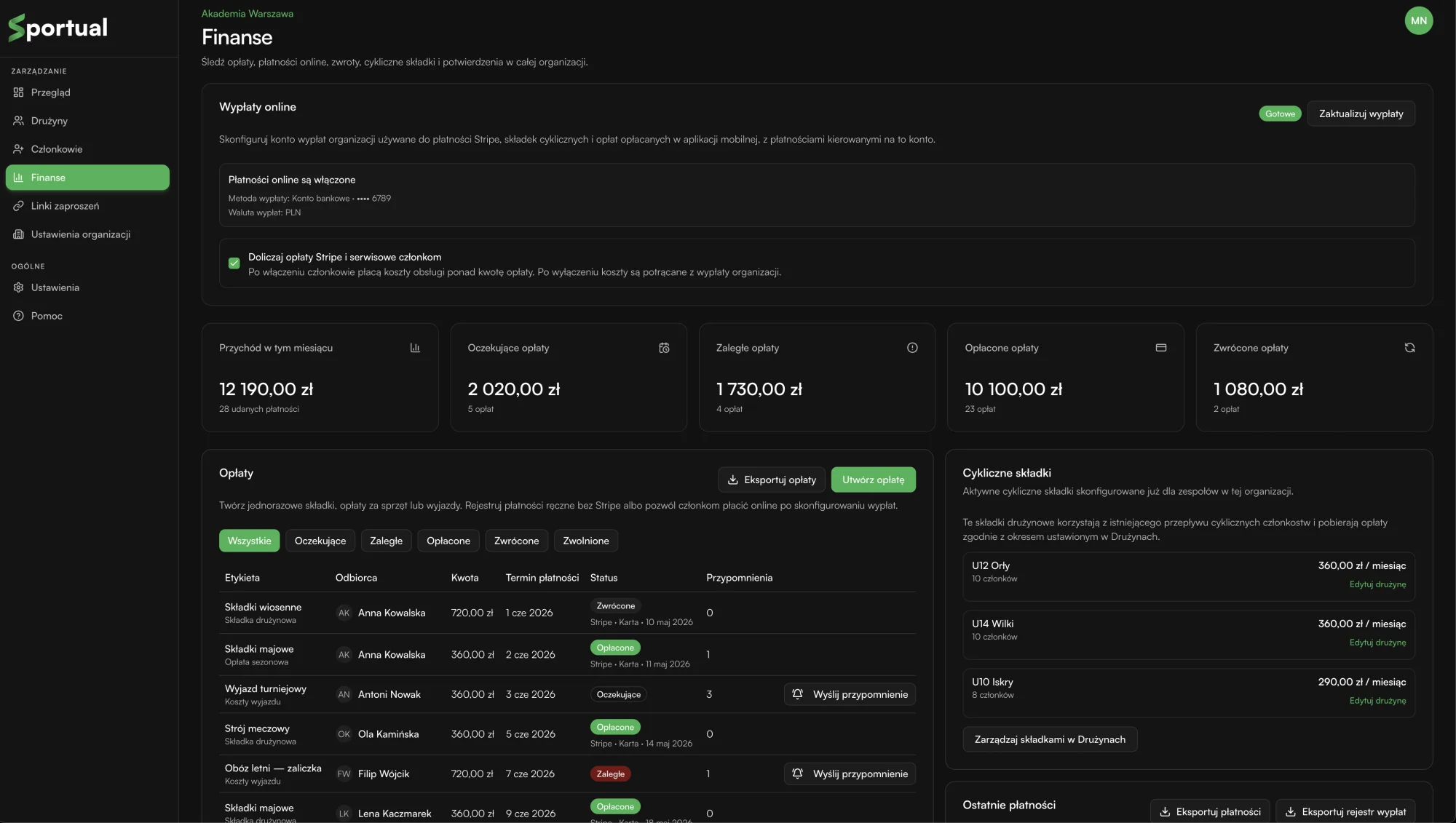Edit the U12 Orły team
This screenshot has width=1456, height=823.
coord(1377,584)
